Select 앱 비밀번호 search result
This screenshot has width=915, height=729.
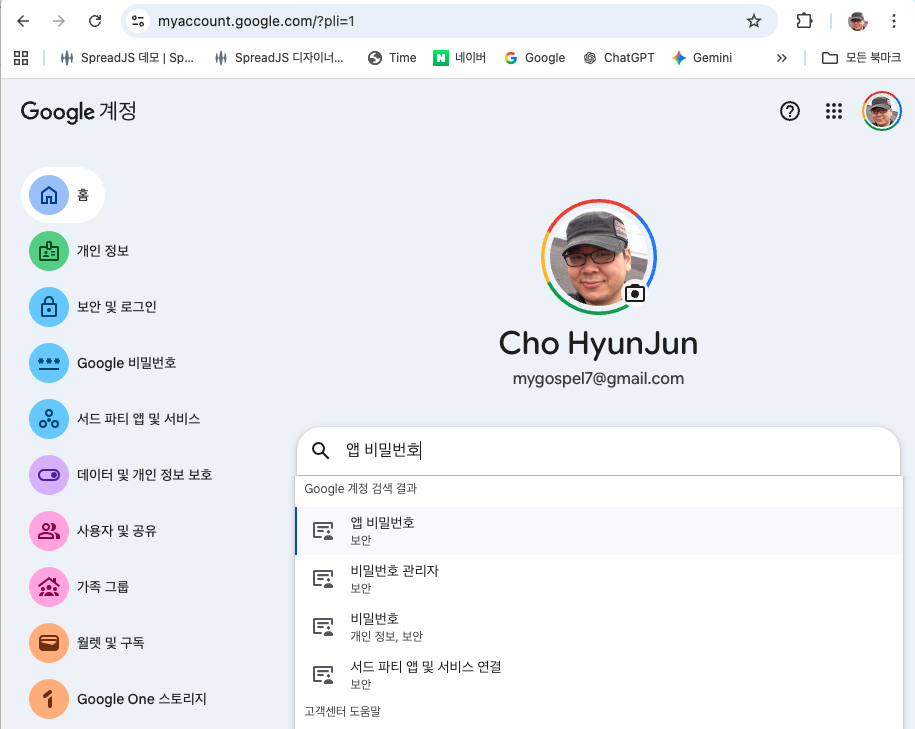[599, 531]
